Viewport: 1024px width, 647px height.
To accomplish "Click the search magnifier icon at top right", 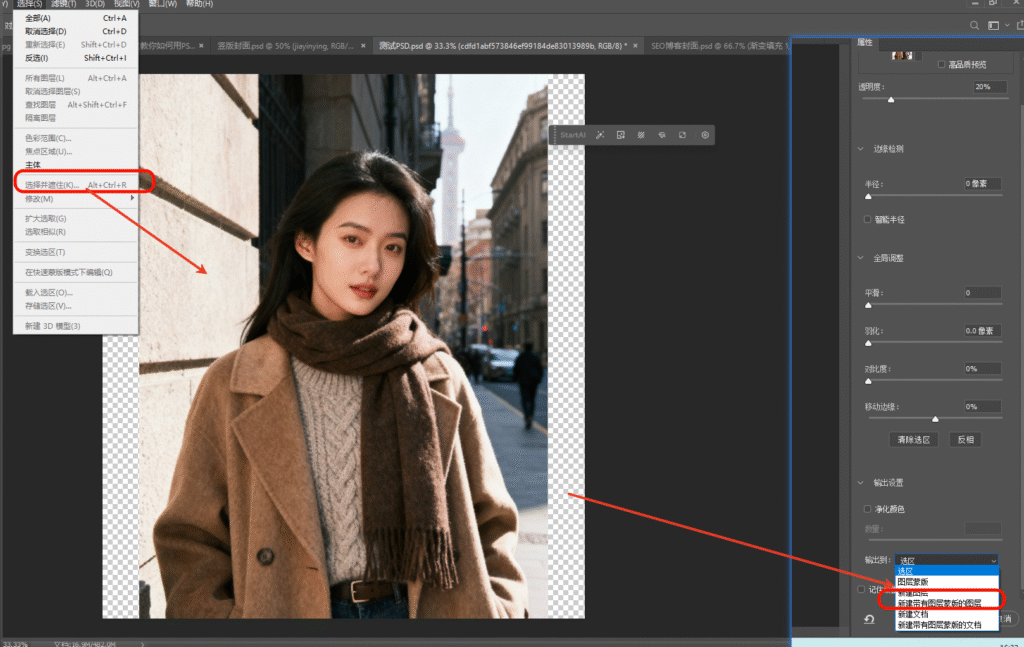I will point(974,25).
